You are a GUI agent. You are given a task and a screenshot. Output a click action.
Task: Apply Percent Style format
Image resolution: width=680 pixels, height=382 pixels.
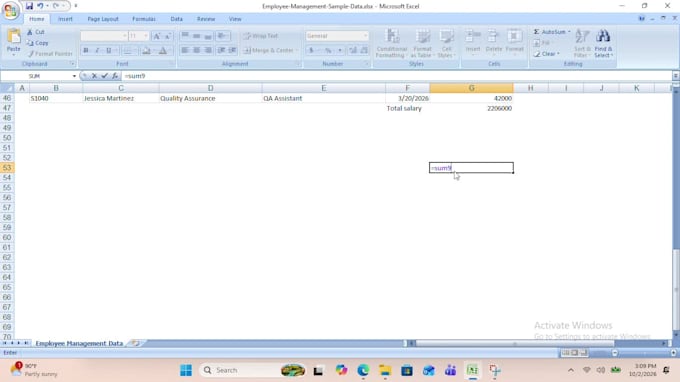point(328,51)
